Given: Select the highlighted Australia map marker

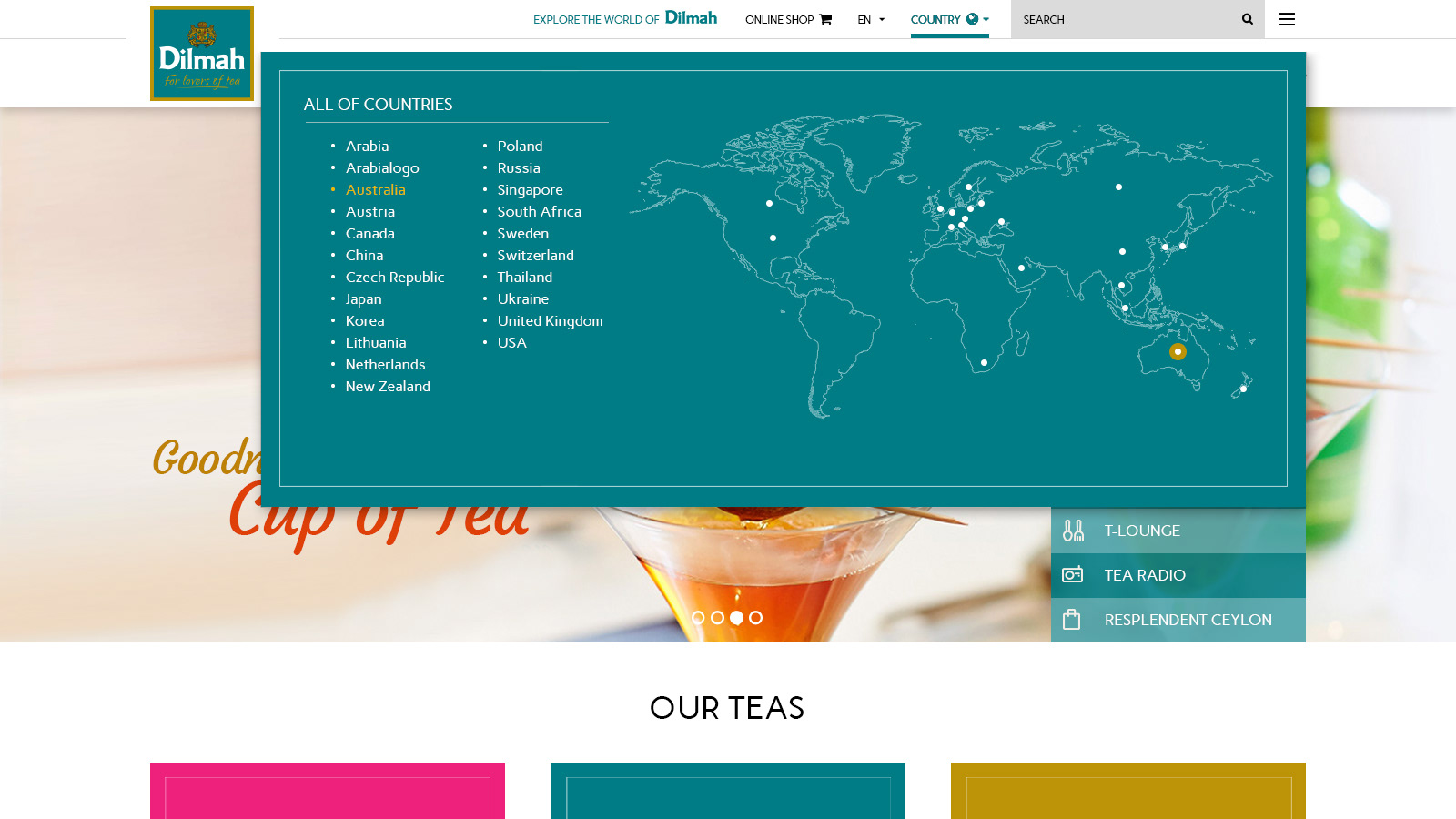Looking at the screenshot, I should click(1178, 351).
